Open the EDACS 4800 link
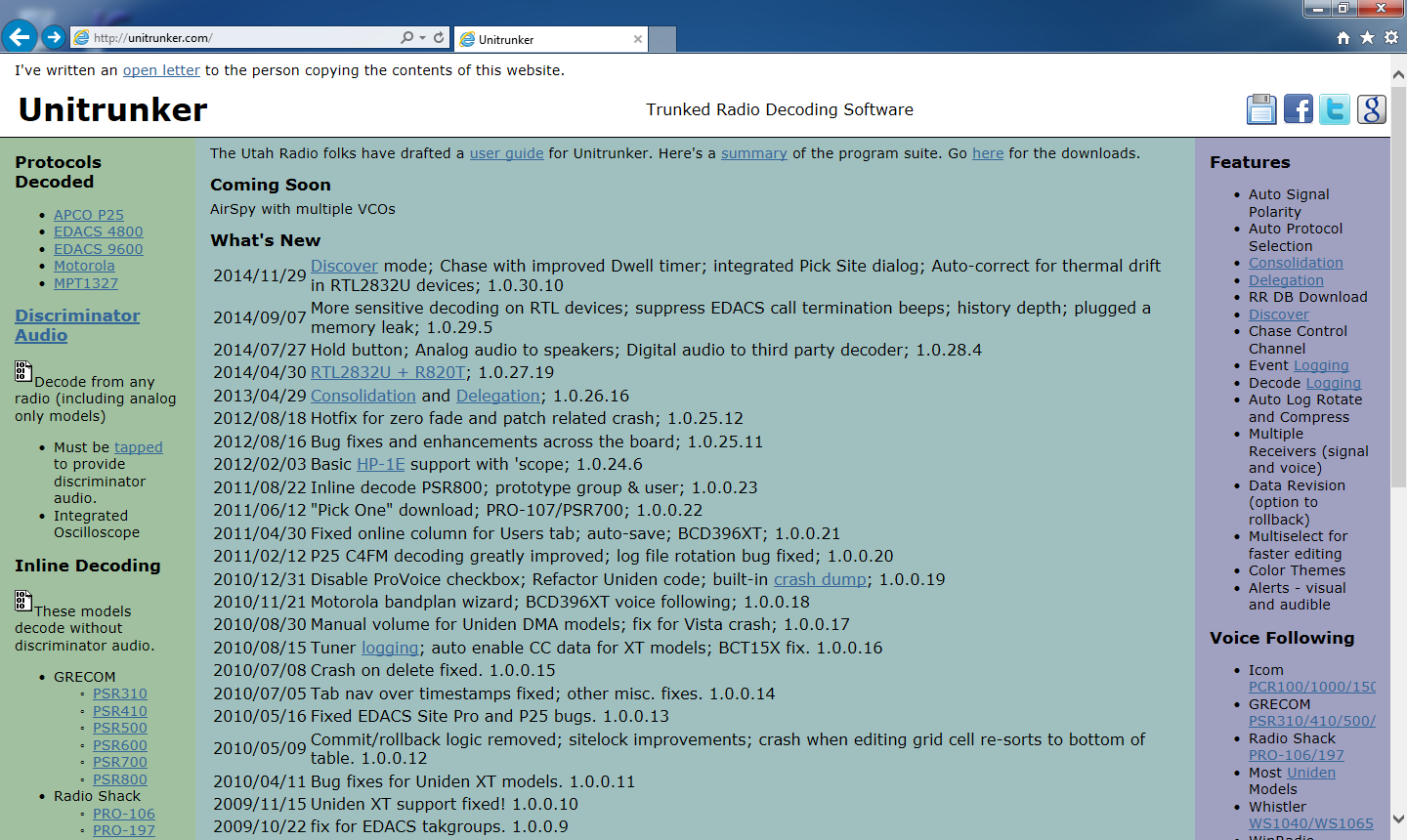The width and height of the screenshot is (1407, 840). pos(99,231)
